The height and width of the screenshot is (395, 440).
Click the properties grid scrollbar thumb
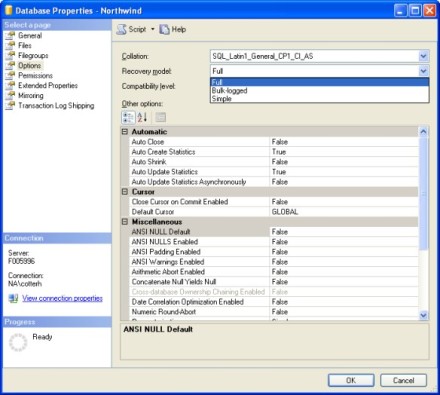click(x=423, y=193)
